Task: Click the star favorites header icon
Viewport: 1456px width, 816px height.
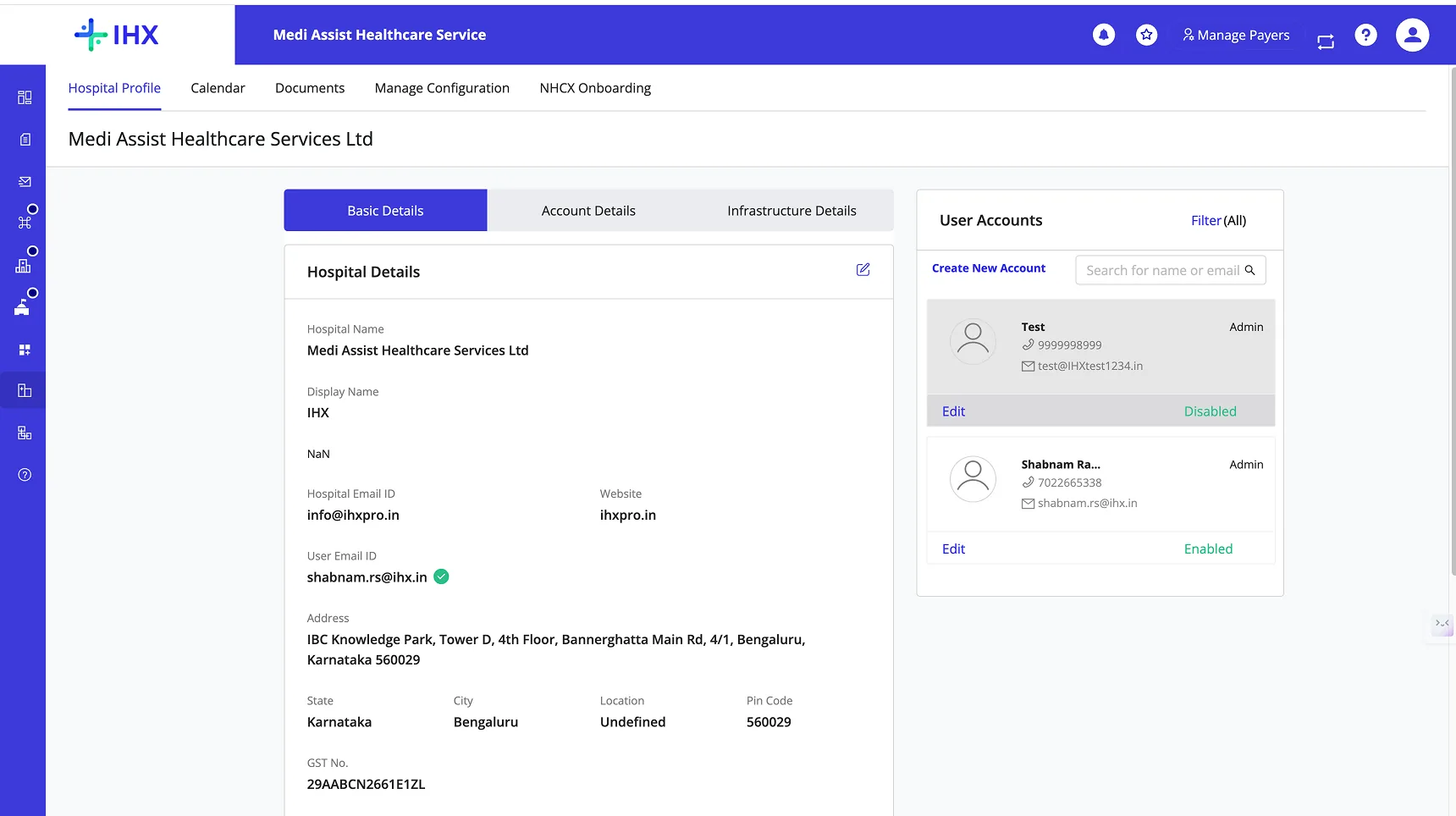Action: 1147,35
